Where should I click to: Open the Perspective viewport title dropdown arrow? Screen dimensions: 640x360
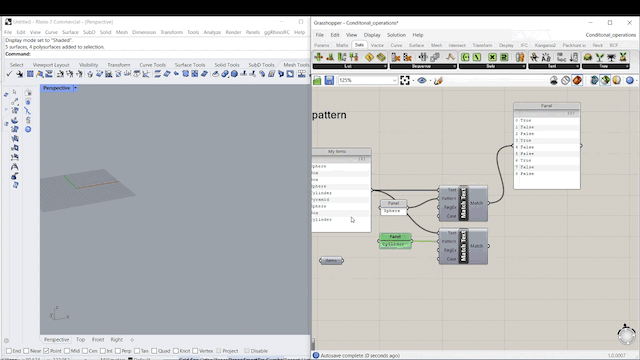76,88
